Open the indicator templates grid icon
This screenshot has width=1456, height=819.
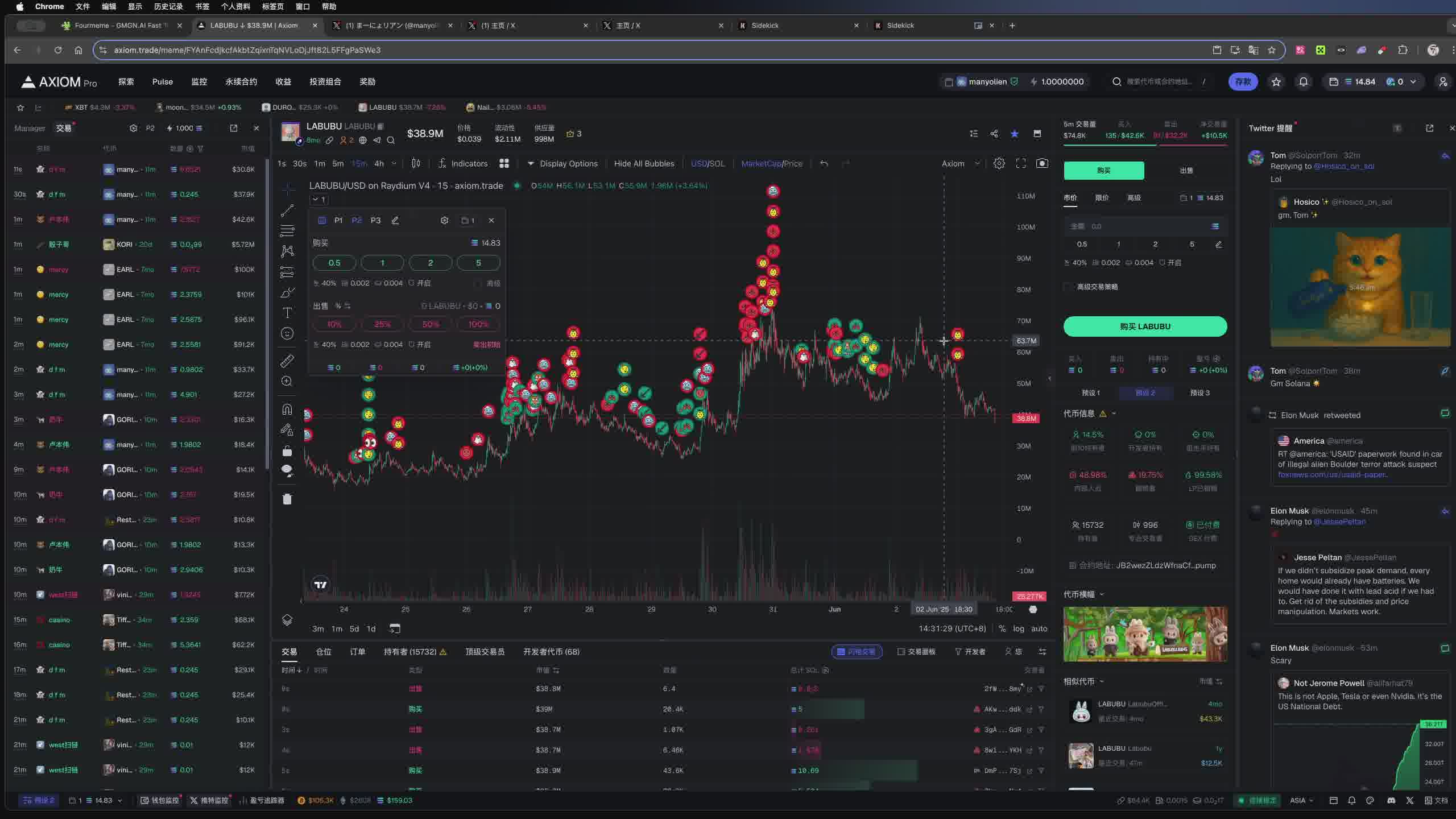[504, 163]
